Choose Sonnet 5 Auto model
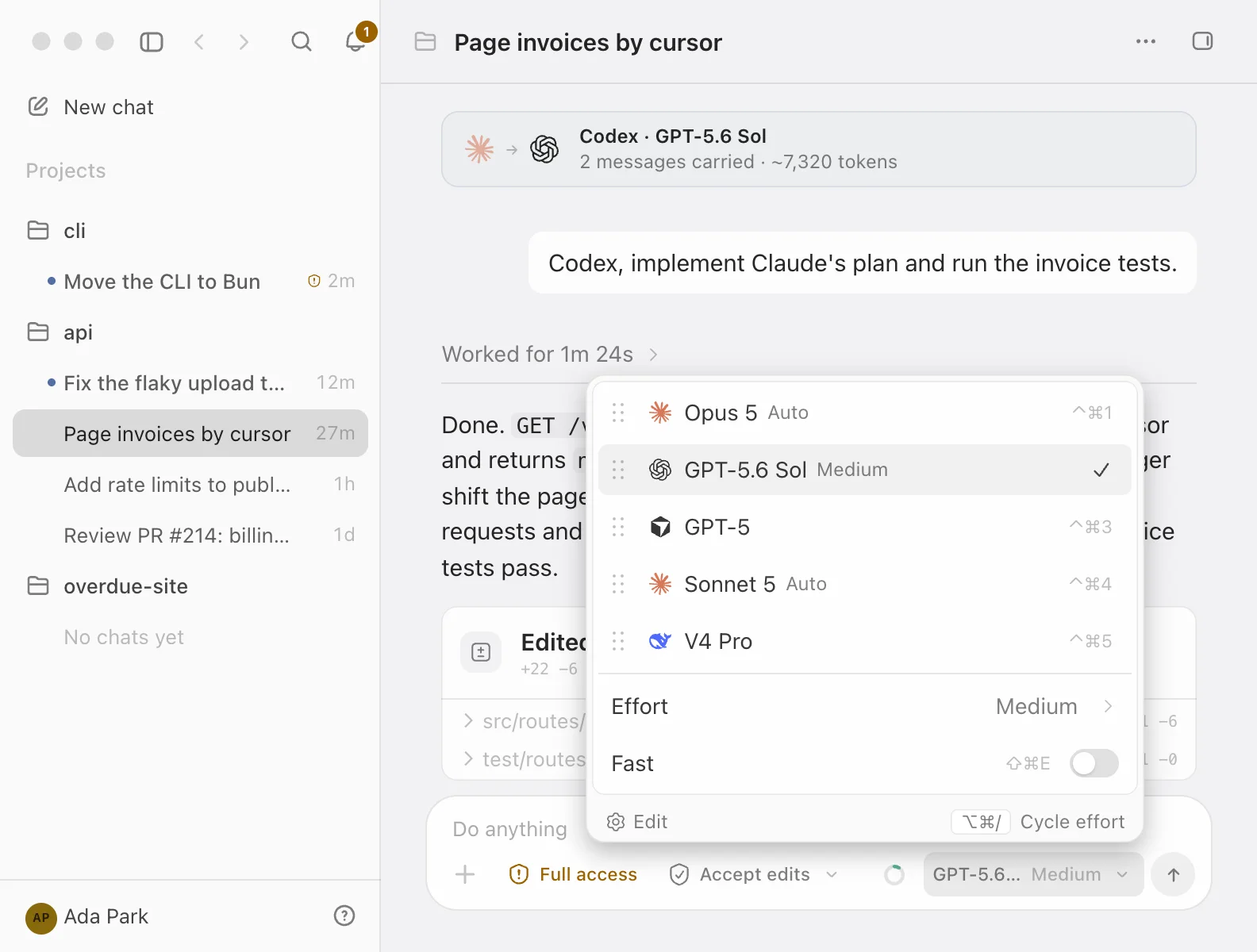Screen dimensions: 1257x952 coord(864,584)
